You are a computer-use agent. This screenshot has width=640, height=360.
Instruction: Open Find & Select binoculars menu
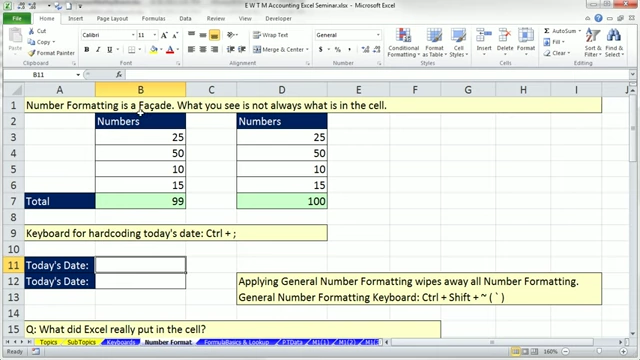click(x=614, y=42)
